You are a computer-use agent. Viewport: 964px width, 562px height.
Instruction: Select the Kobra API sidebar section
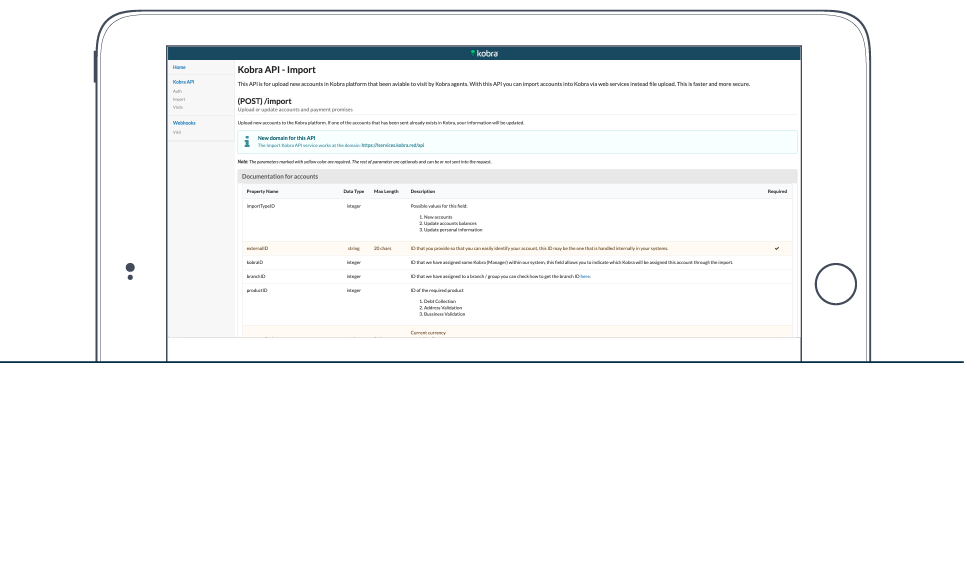point(183,82)
